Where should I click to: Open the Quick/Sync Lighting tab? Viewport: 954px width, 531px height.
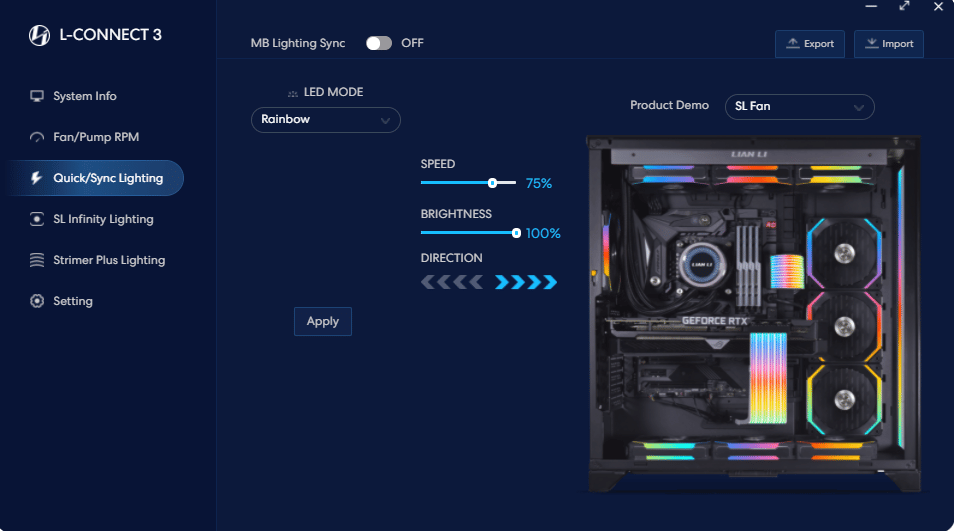pyautogui.click(x=107, y=178)
